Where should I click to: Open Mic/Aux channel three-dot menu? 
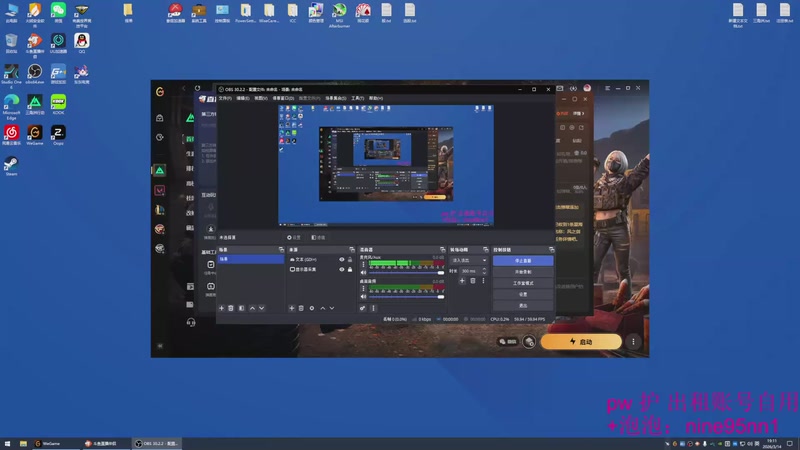tap(363, 264)
